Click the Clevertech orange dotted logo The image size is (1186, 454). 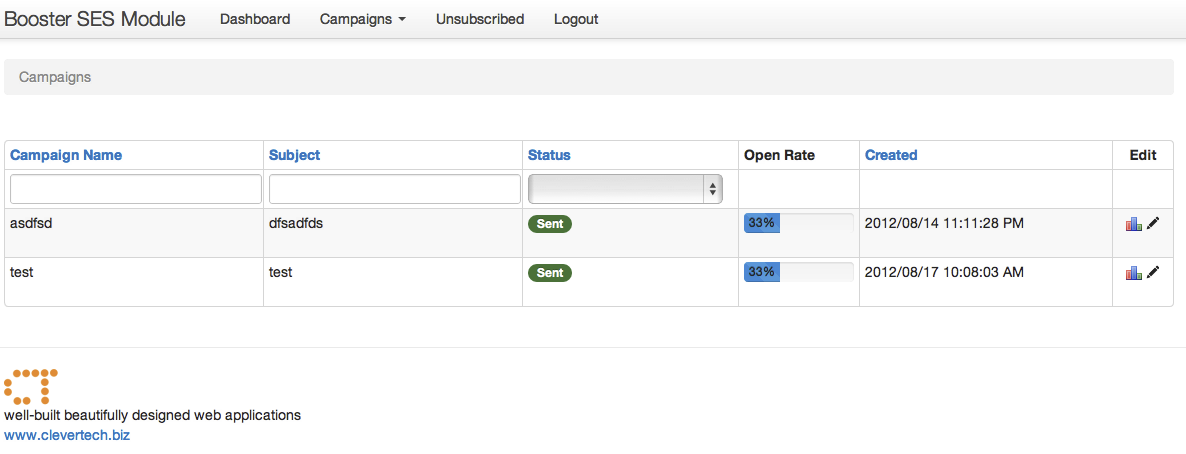coord(31,387)
